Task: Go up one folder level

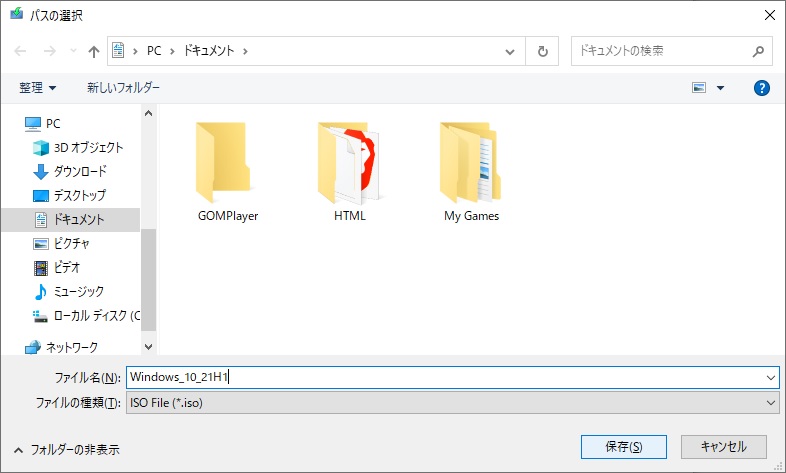Action: pyautogui.click(x=94, y=51)
